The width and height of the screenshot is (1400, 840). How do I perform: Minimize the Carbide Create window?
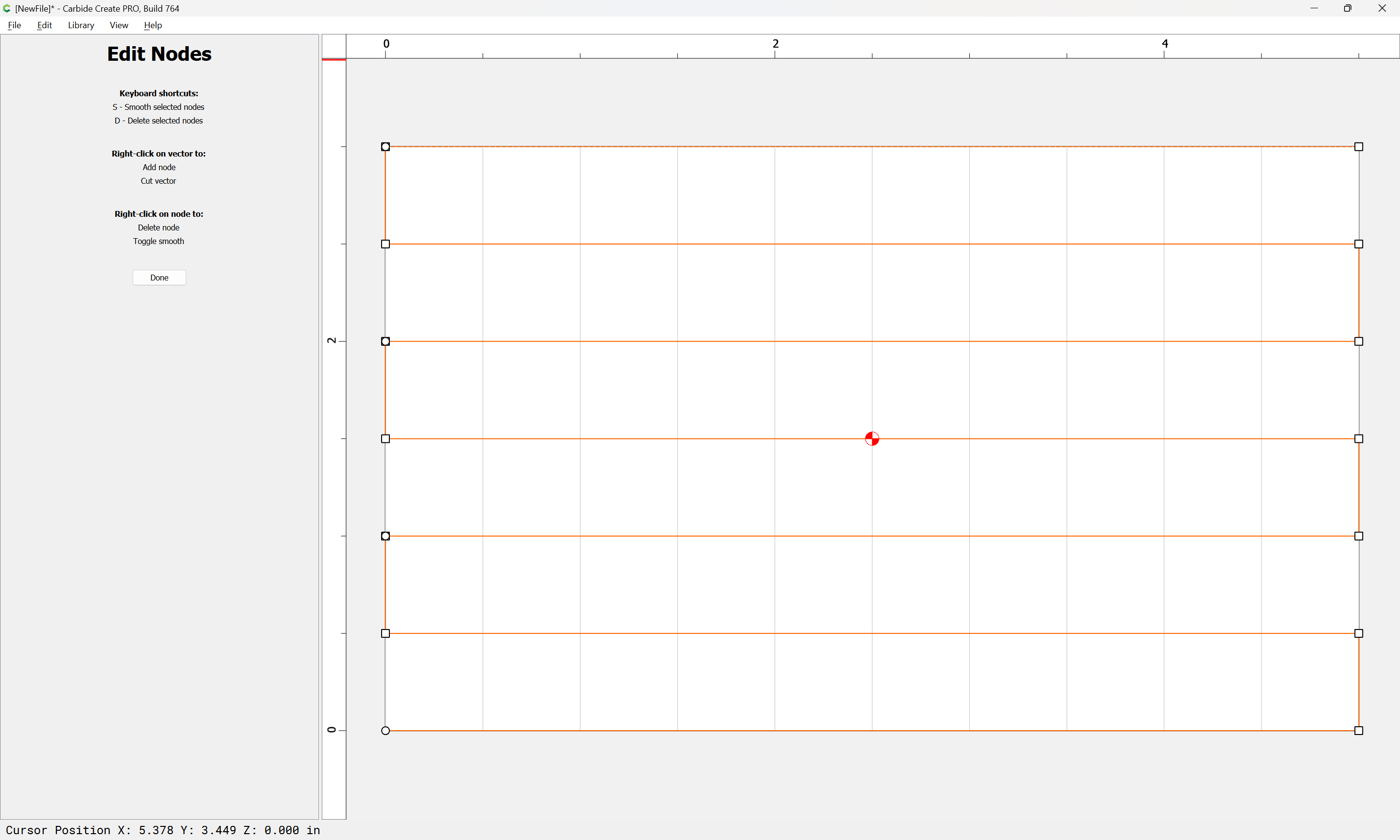coord(1314,8)
